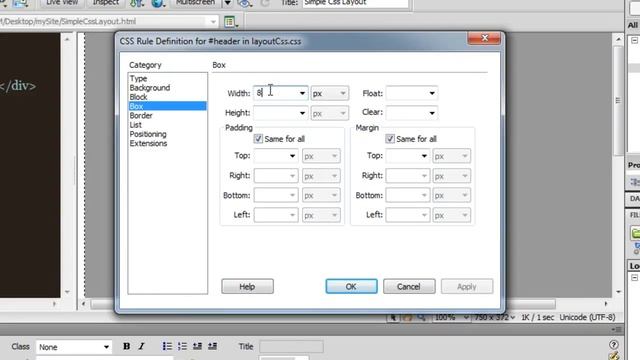Collapse the top minus box in right panel
Screen dimensions: 640x360
point(634,40)
